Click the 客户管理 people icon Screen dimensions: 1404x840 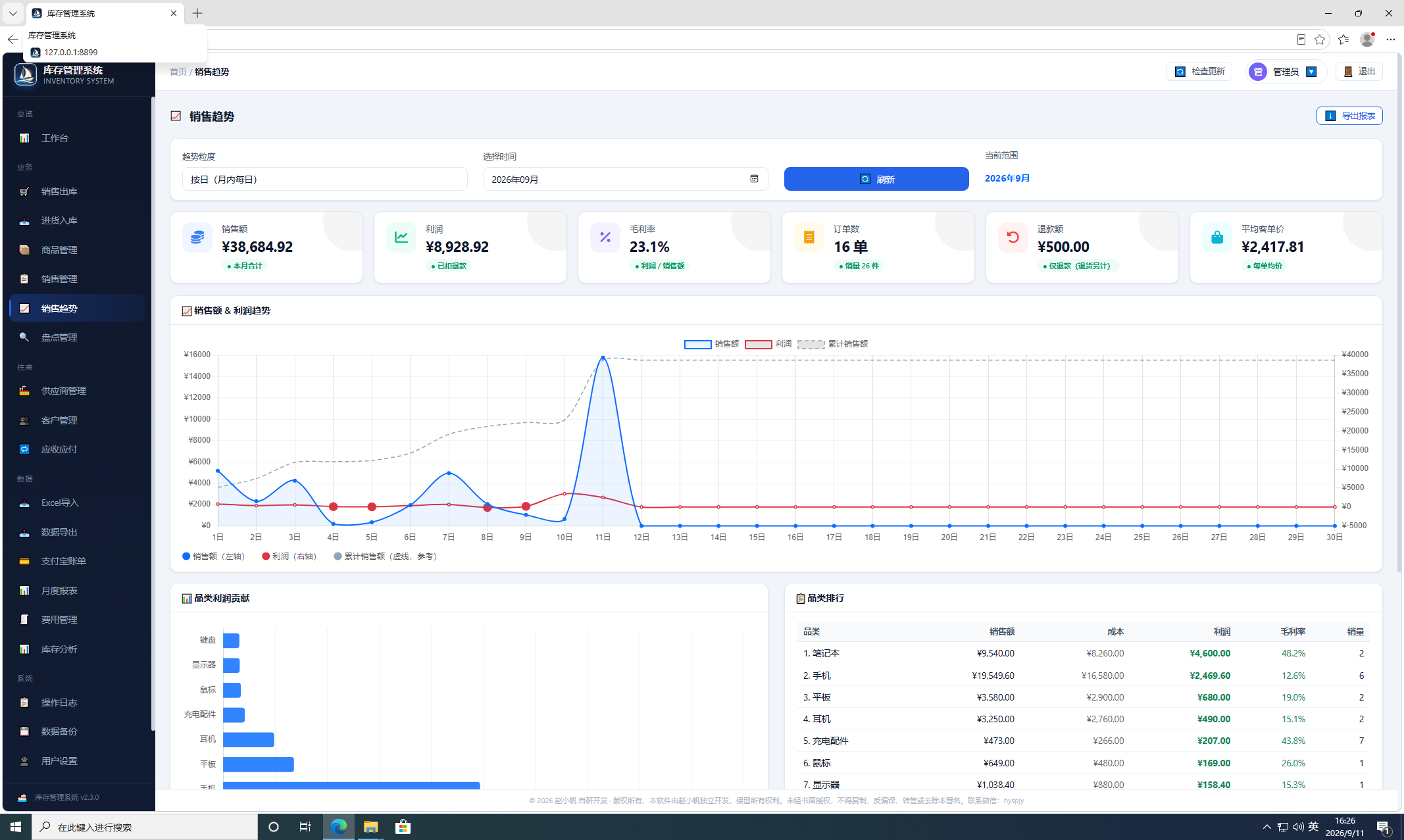[x=24, y=420]
